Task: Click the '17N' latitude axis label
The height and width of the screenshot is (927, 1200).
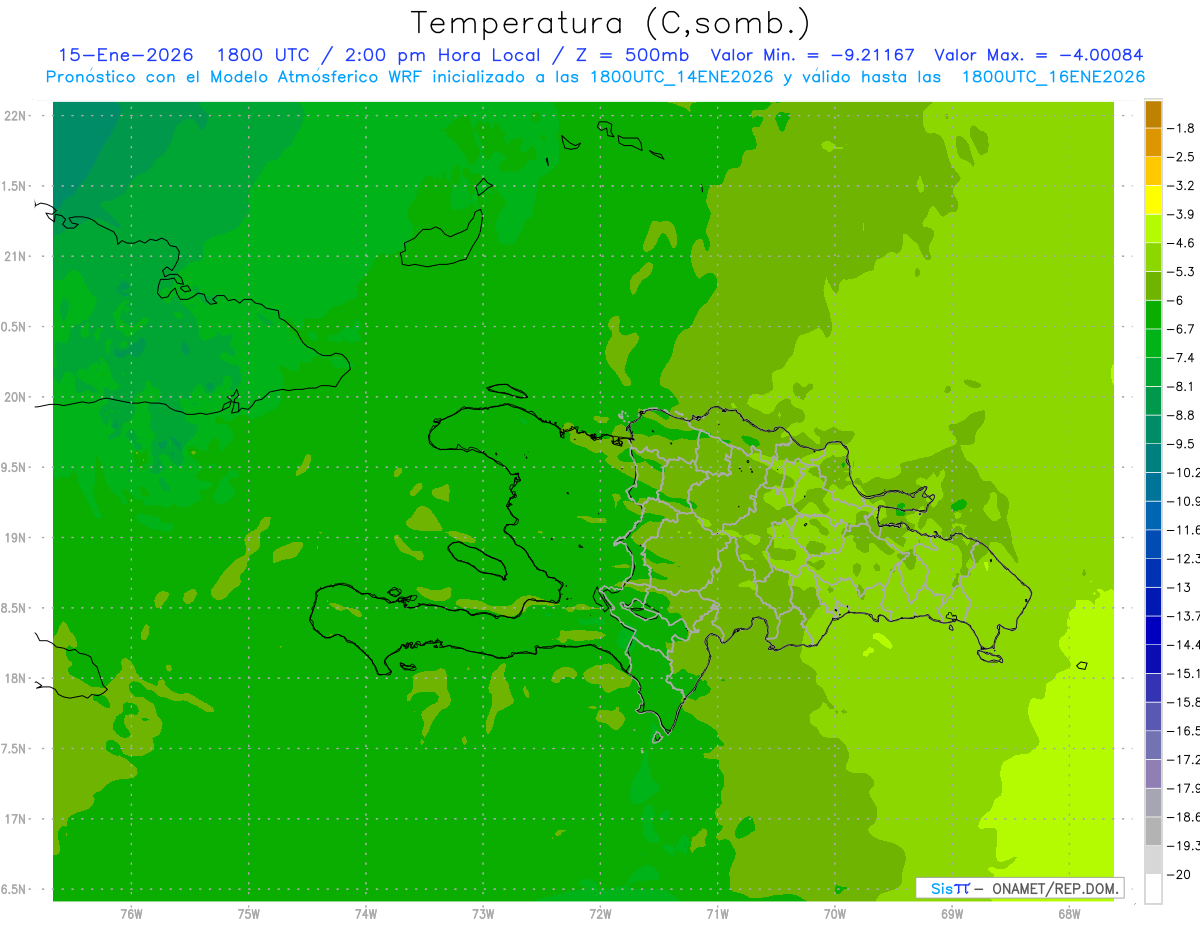Action: [x=15, y=819]
